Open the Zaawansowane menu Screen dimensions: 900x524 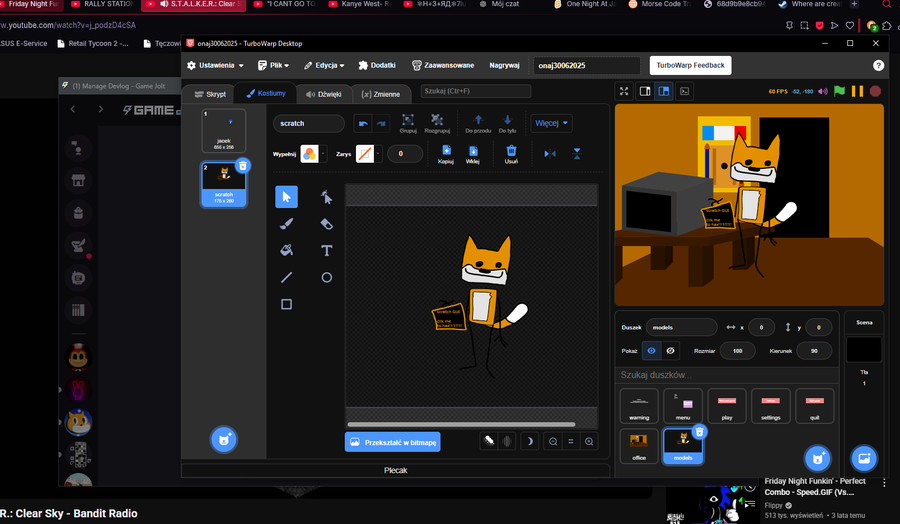click(x=443, y=65)
